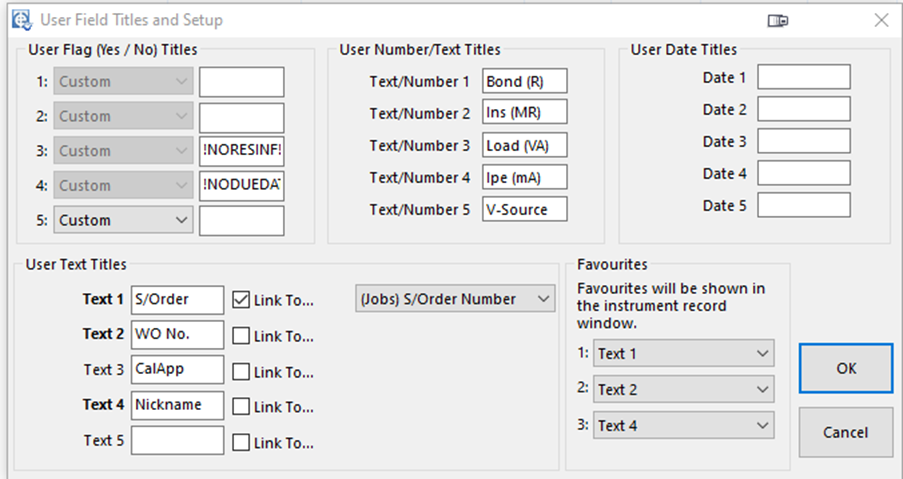Open Favourites 3 dropdown showing Text 4

(683, 426)
